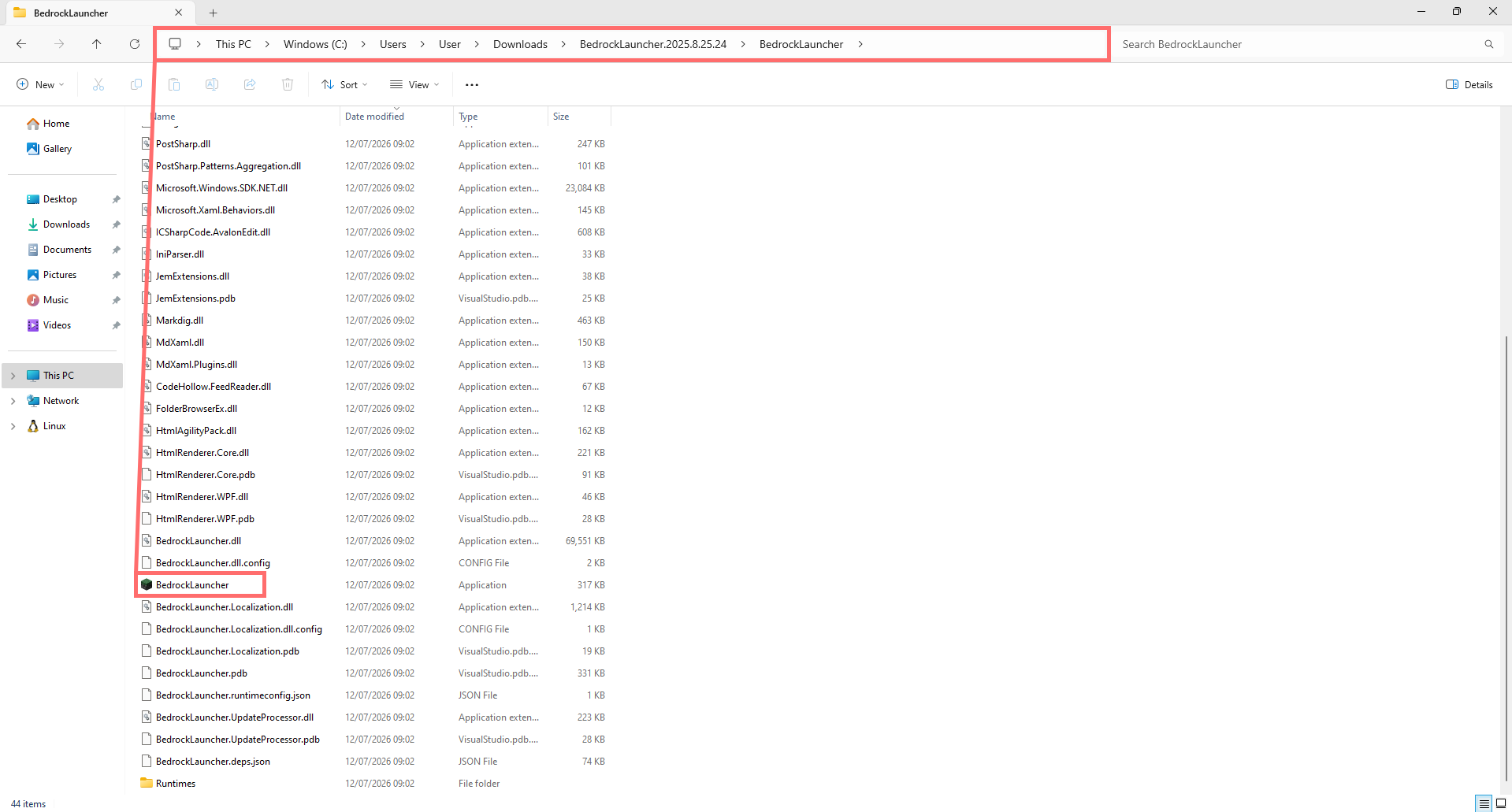Sort by the Date modified column header

[396, 117]
